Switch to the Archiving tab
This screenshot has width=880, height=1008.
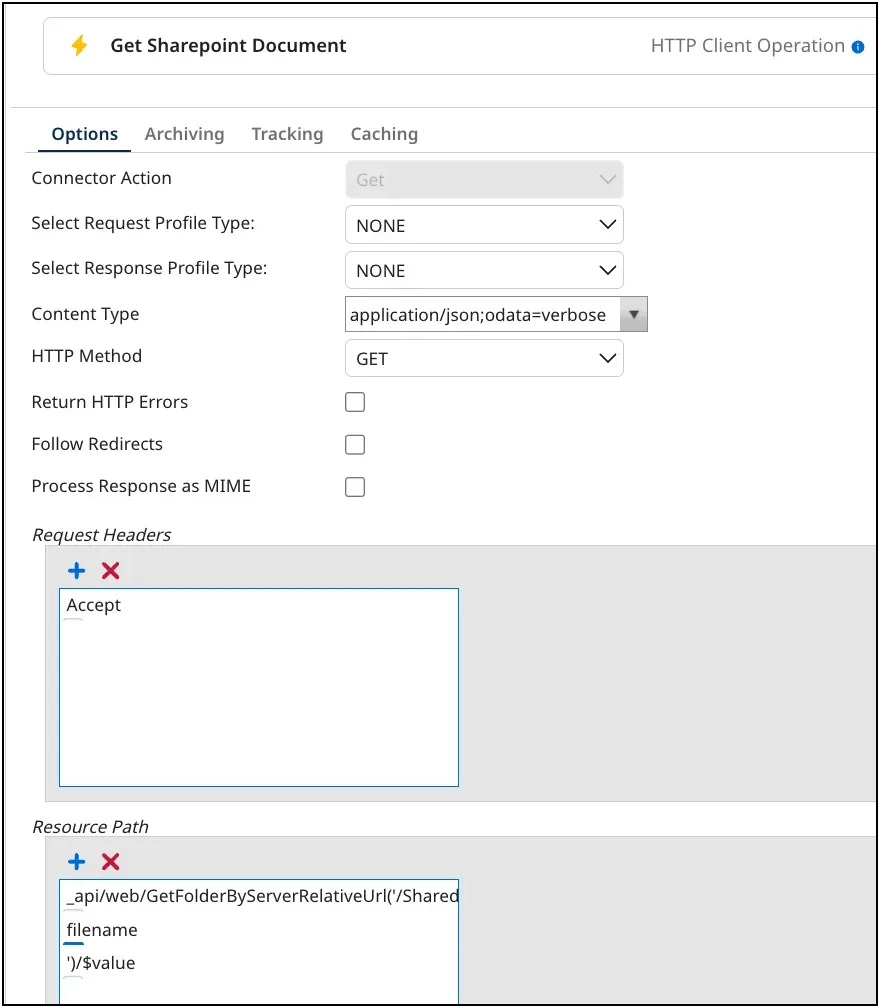tap(184, 133)
